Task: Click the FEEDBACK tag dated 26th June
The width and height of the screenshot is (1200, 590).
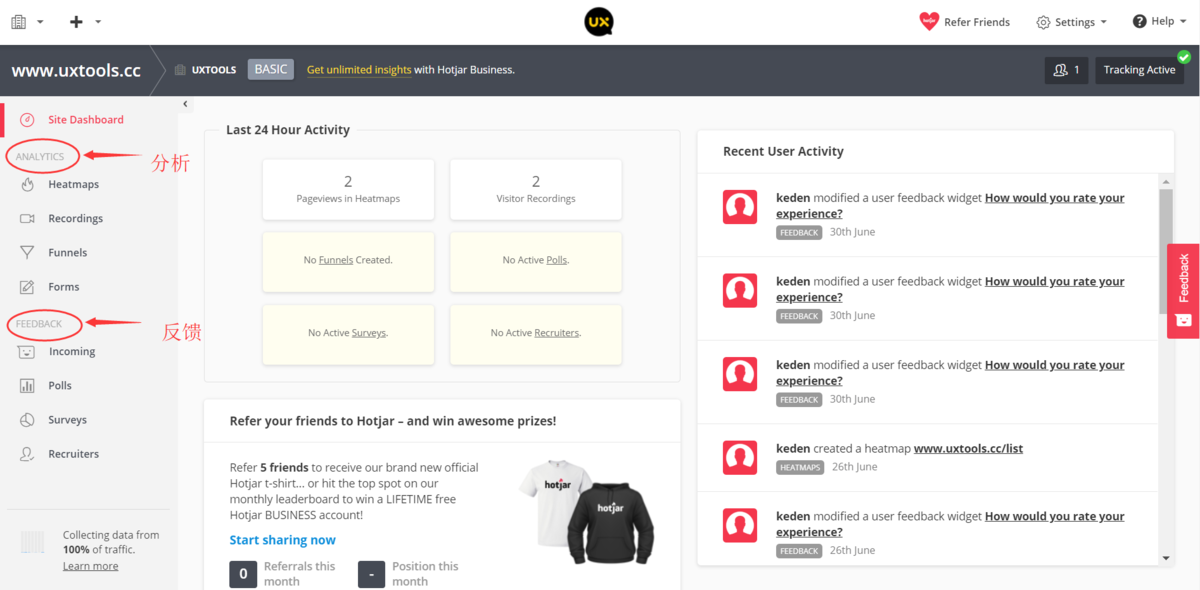Action: pos(799,551)
